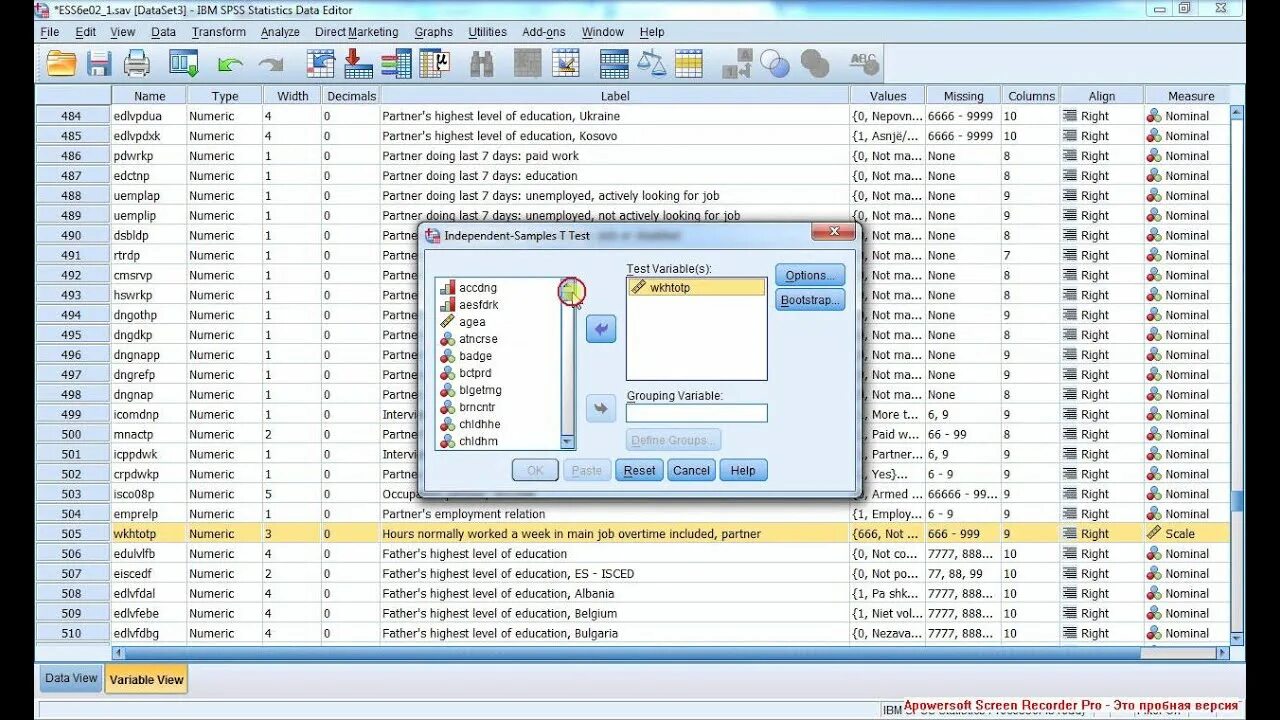1280x720 pixels.
Task: Click the Reset button in the T Test dialog
Action: point(639,470)
